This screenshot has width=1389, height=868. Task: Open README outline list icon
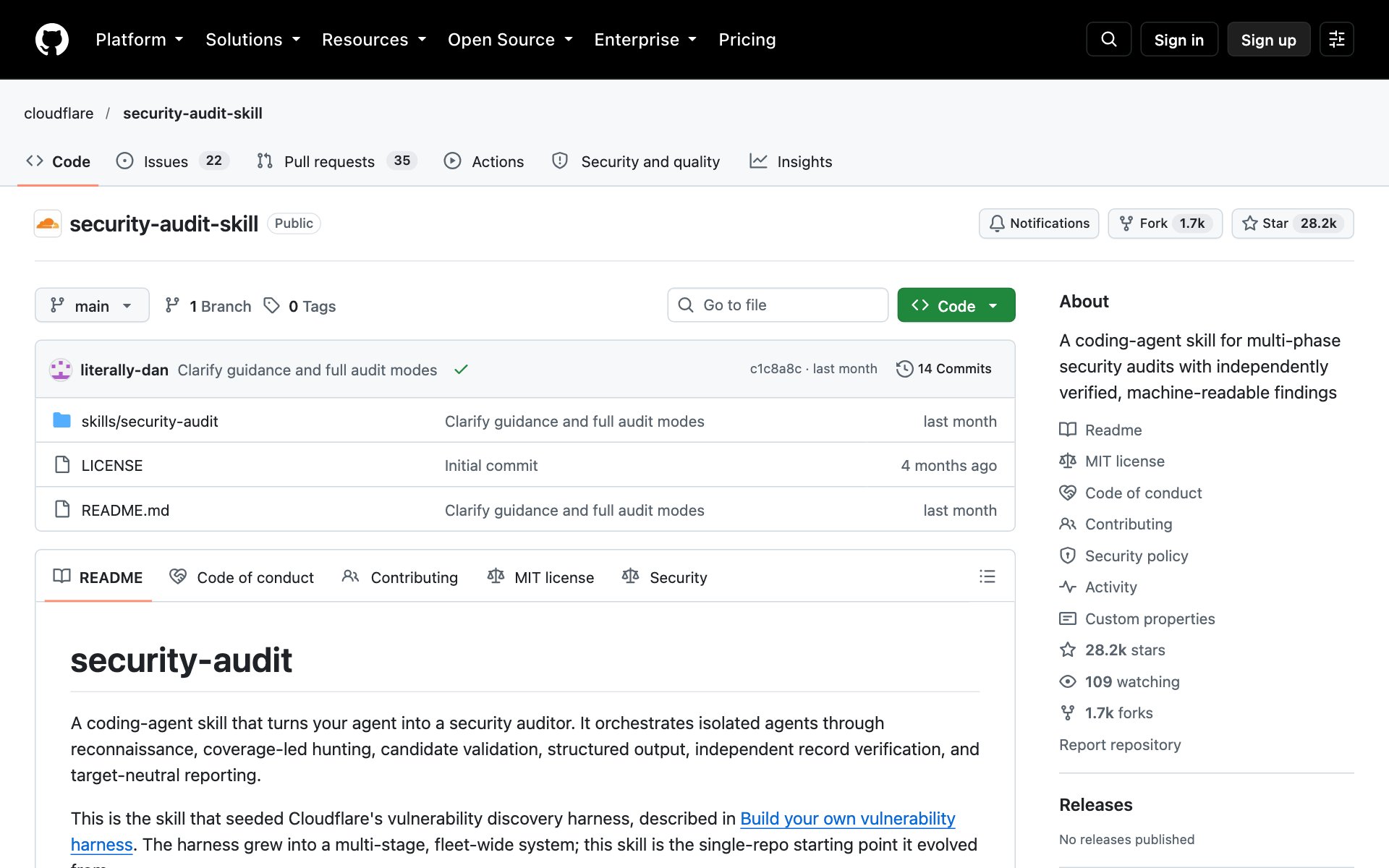point(987,576)
